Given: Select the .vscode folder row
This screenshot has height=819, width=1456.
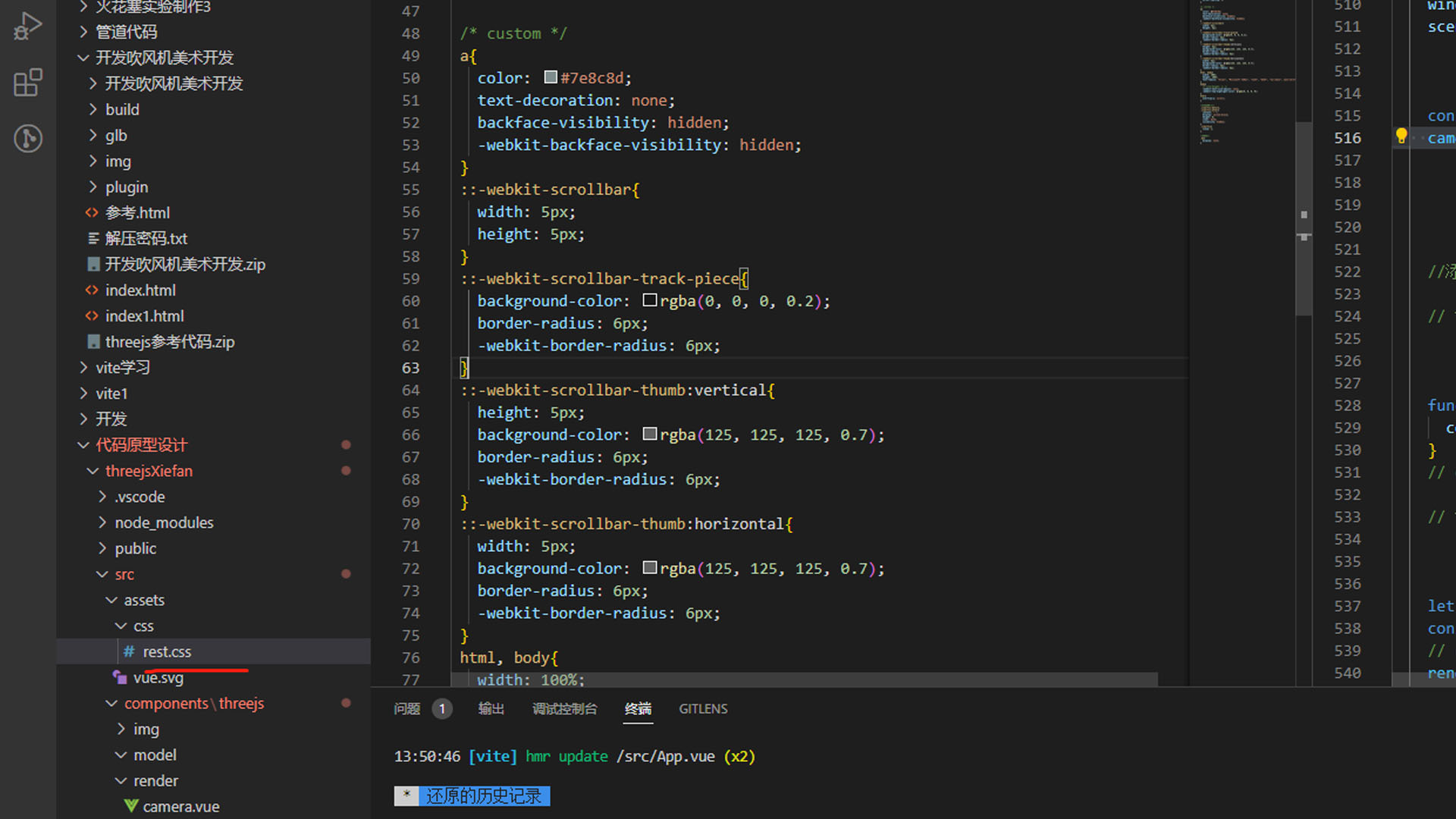Looking at the screenshot, I should click(214, 497).
